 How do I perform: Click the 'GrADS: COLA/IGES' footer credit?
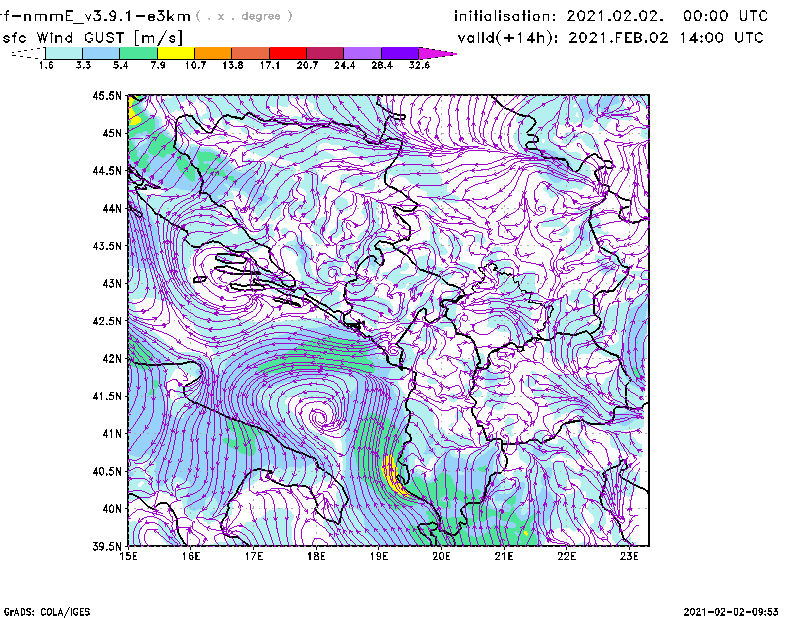[x=47, y=612]
